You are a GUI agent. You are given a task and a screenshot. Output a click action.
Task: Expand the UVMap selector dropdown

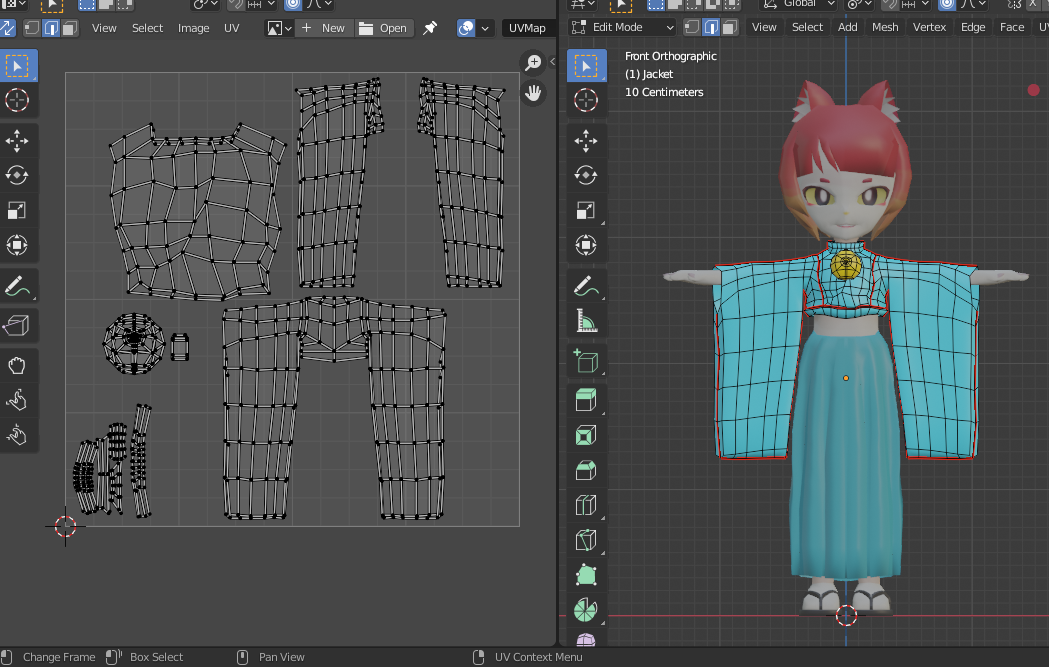(x=528, y=28)
